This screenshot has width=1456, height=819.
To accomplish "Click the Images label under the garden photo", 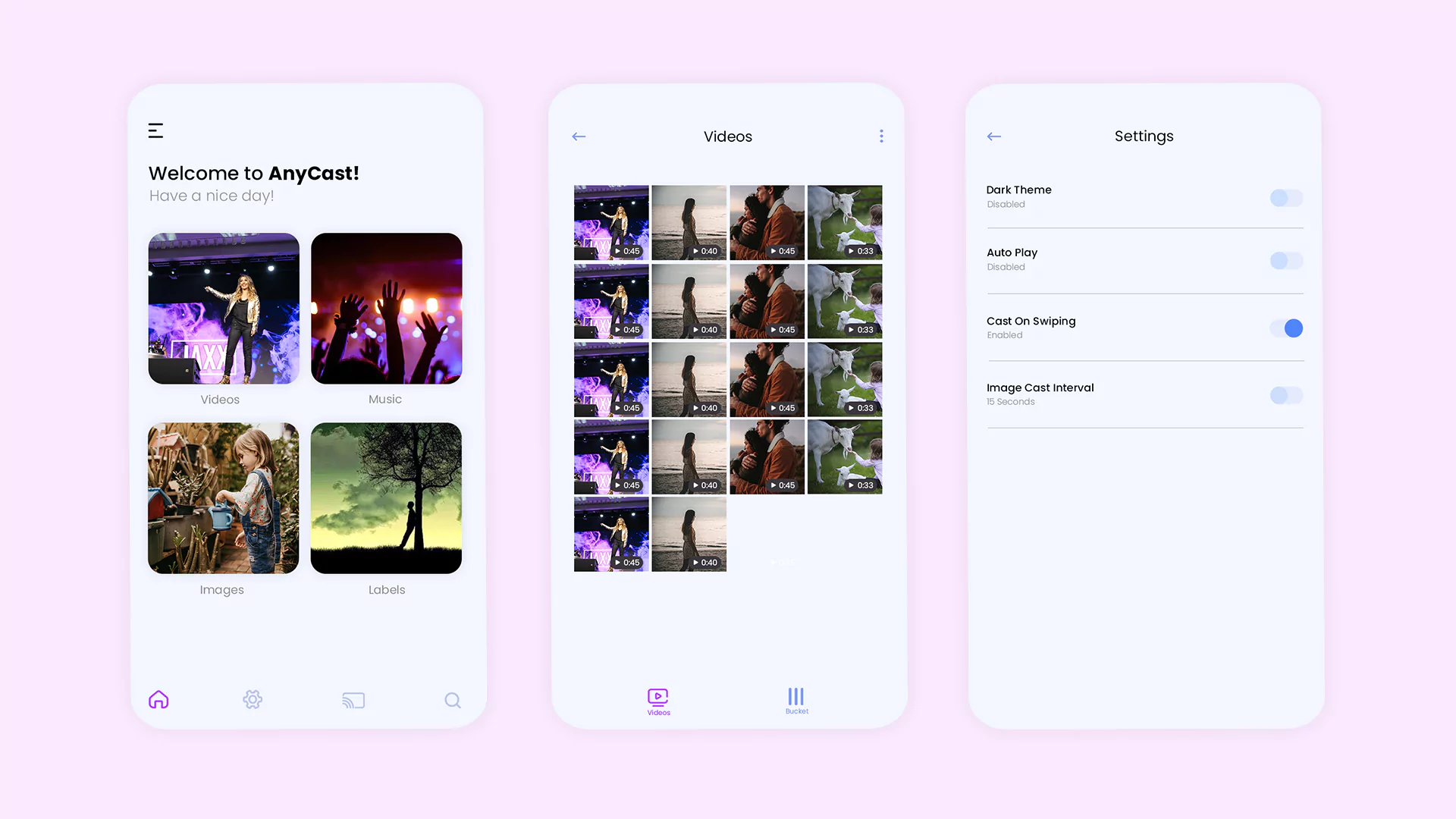I will tap(222, 590).
